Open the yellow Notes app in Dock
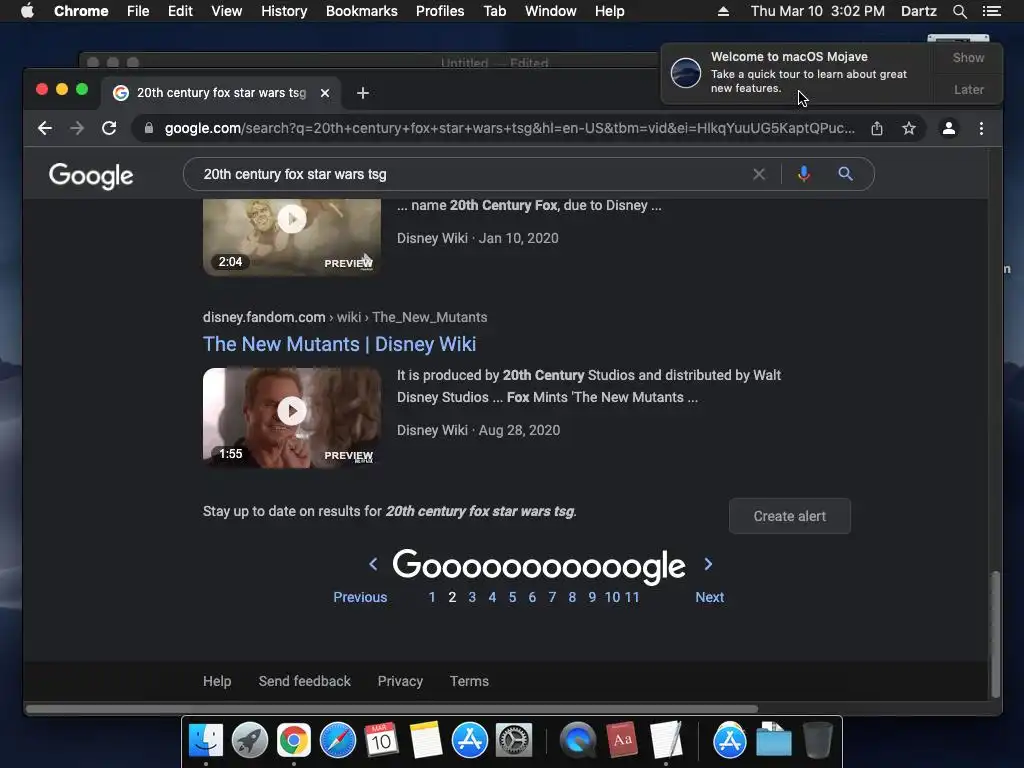Viewport: 1024px width, 768px height. pos(426,741)
